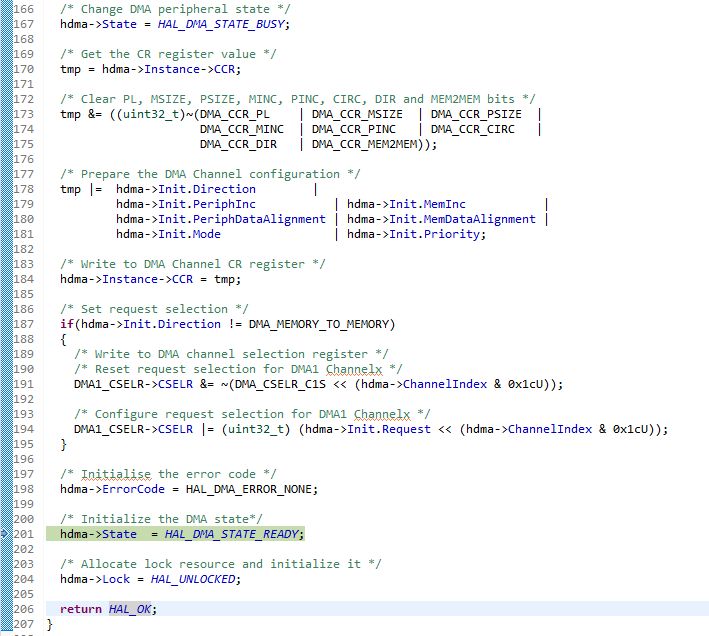Click HAL_DMA_STATE_READY on highlighted line 201
This screenshot has width=709, height=636.
coord(232,534)
